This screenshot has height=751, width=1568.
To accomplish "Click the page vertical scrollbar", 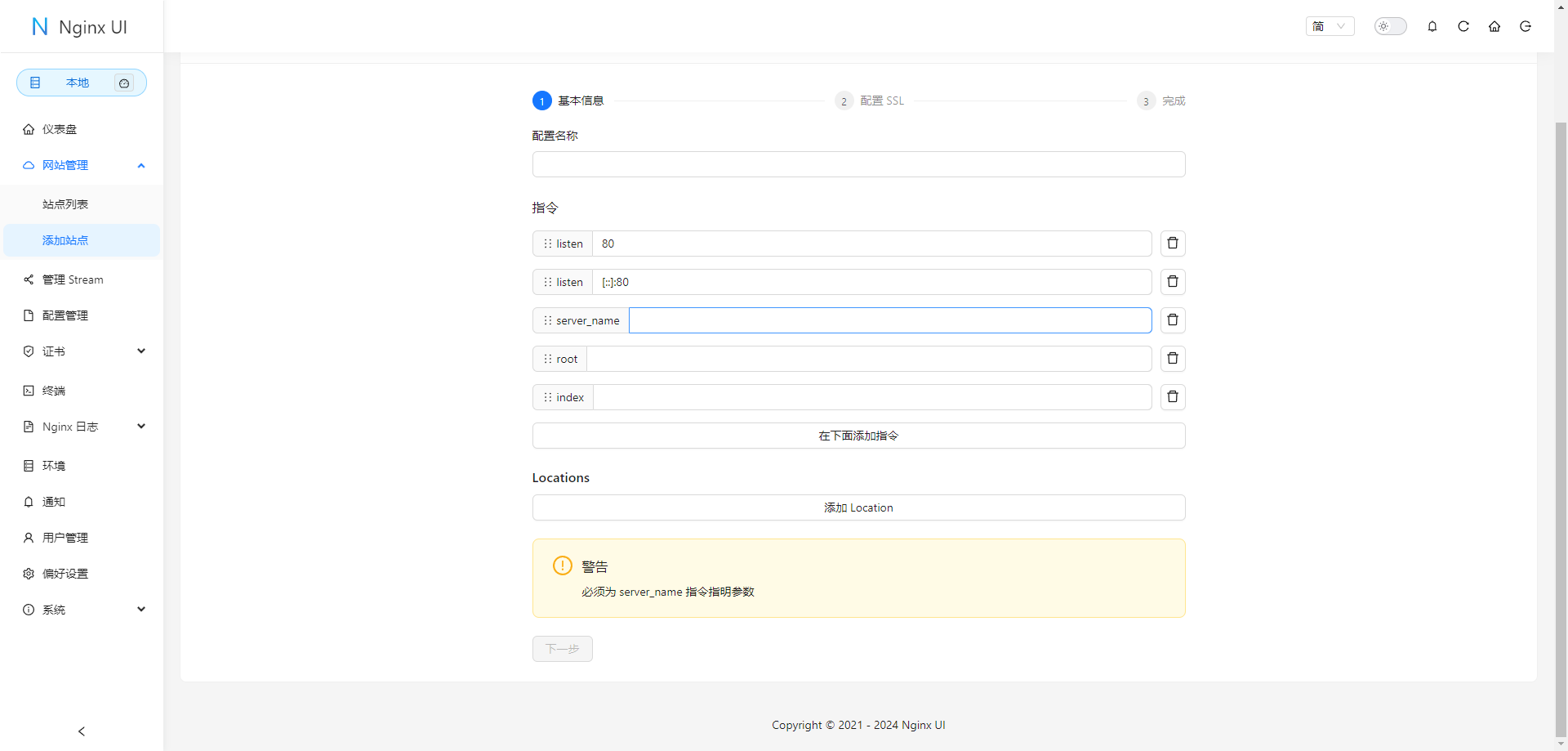I will (1561, 409).
